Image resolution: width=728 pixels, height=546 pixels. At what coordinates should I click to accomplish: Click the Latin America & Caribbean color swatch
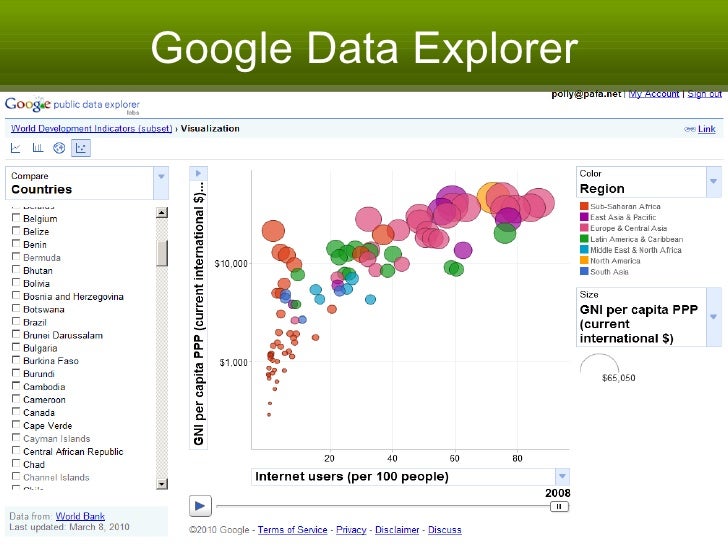(584, 239)
